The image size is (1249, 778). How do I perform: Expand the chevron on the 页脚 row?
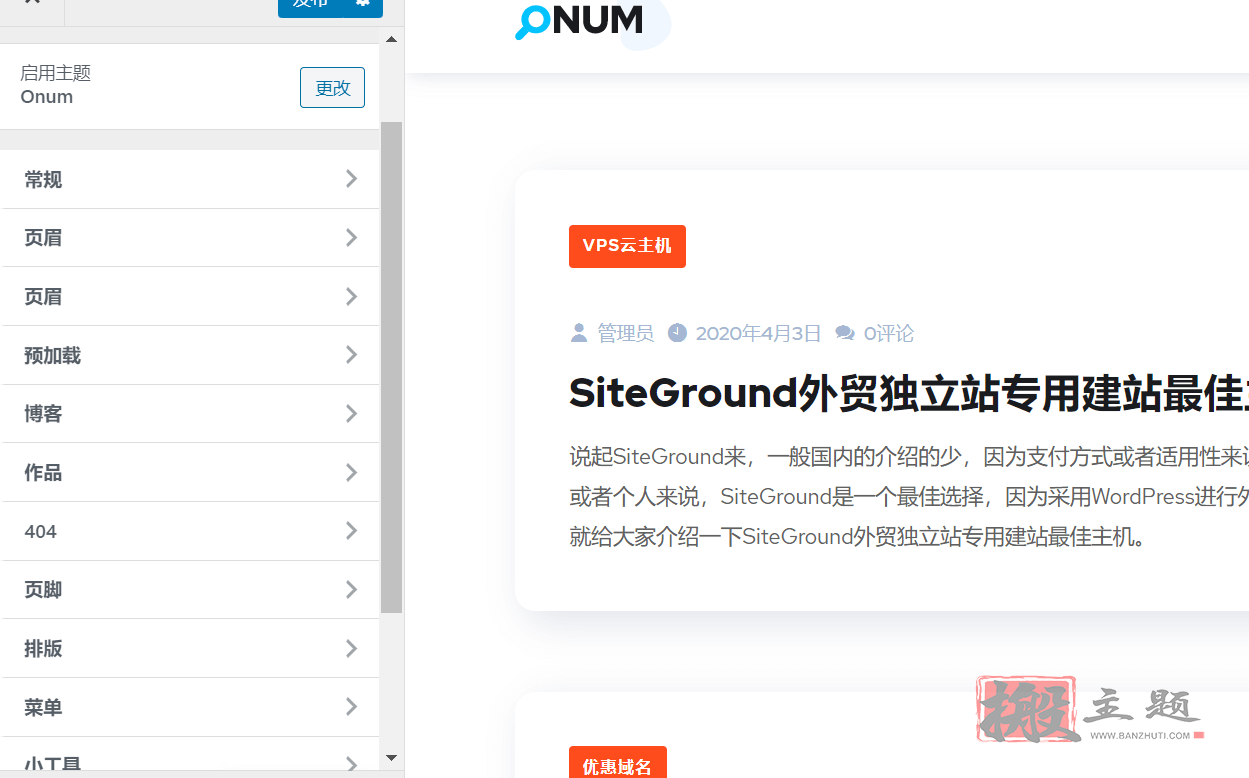(351, 590)
